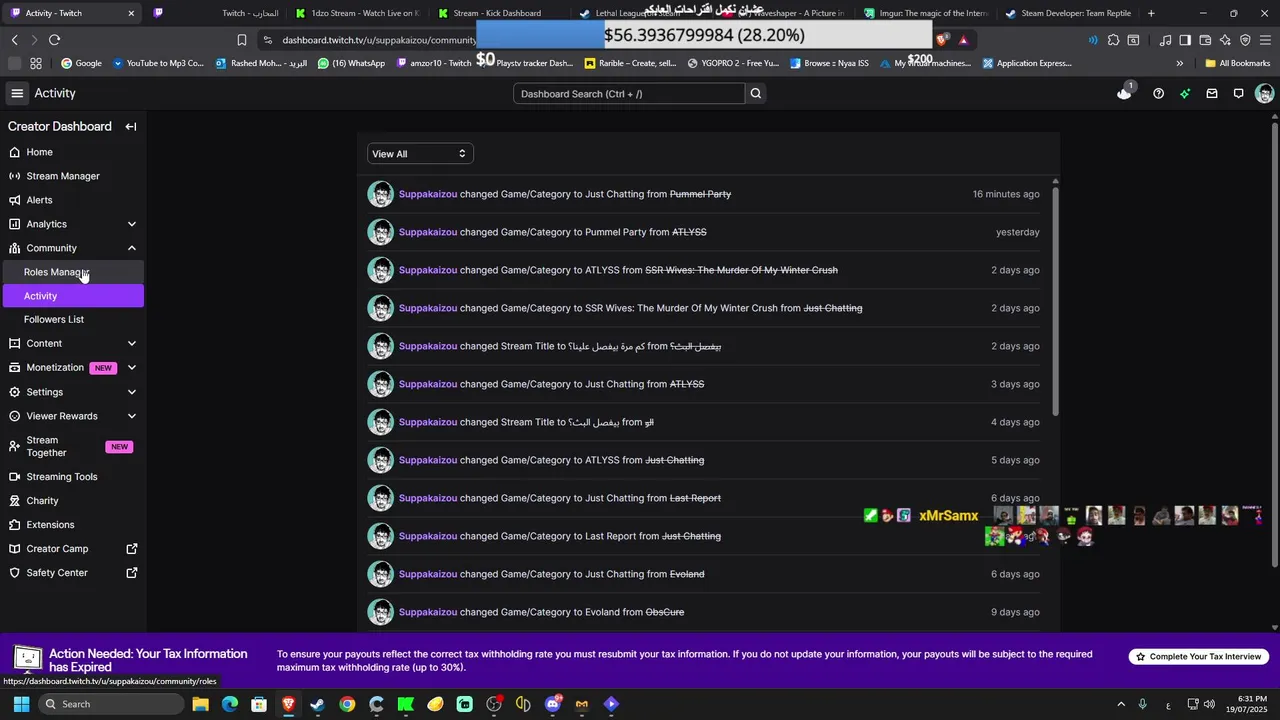Screen dimensions: 1280x720
Task: Open the browser extensions puzzle icon
Action: coord(1112,40)
